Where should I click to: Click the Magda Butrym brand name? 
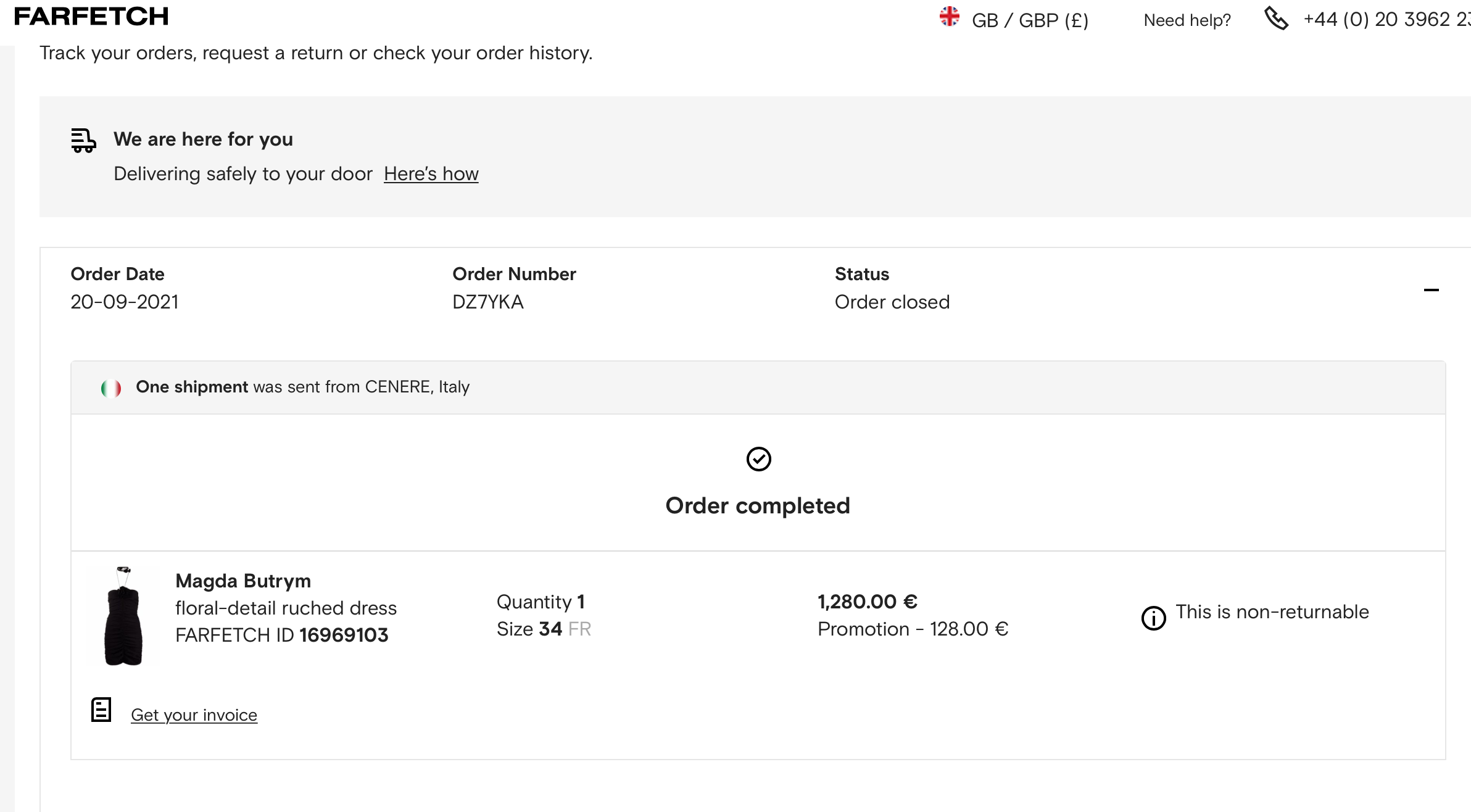click(x=243, y=581)
